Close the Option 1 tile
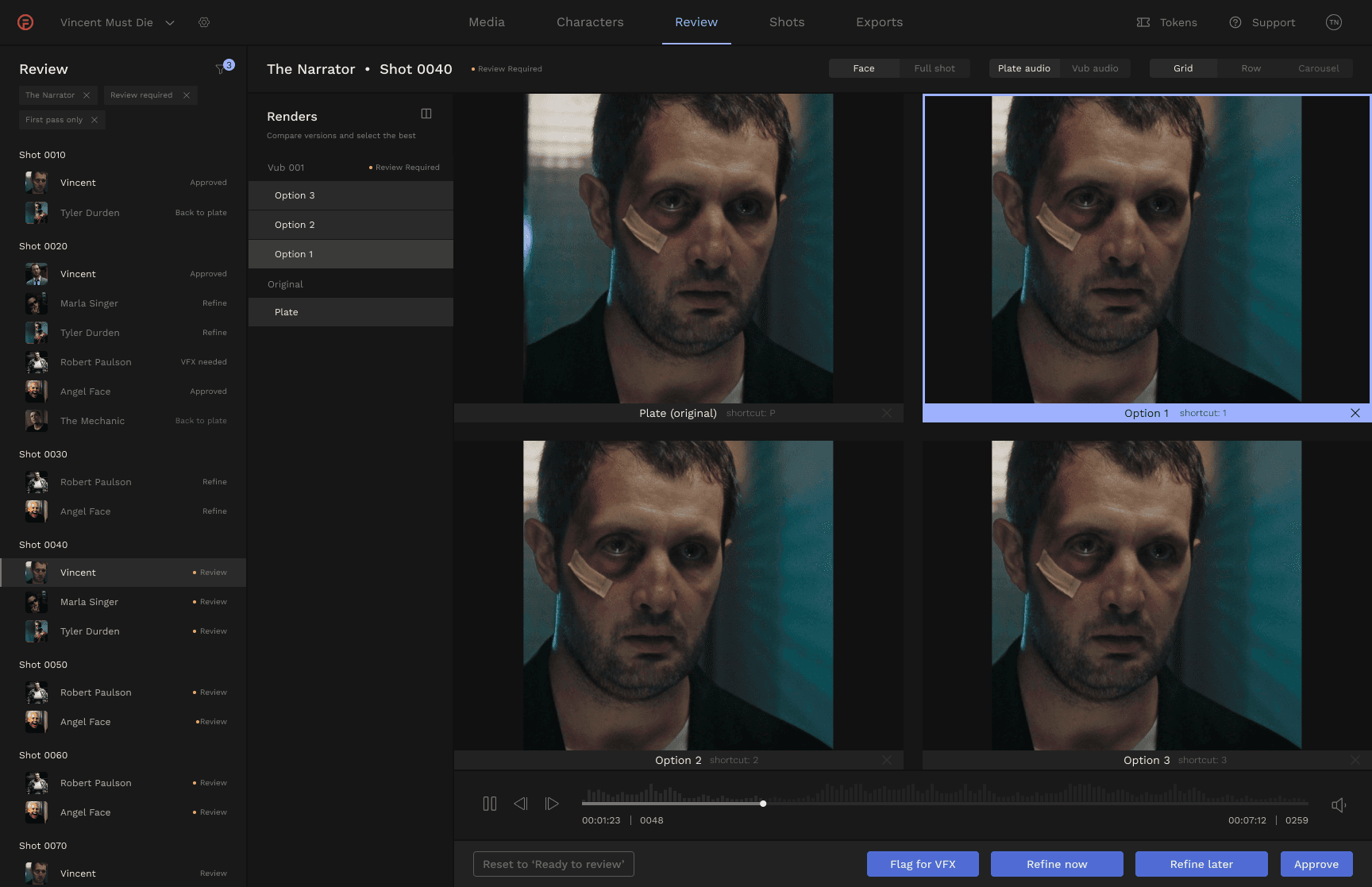This screenshot has width=1372, height=887. [1355, 413]
